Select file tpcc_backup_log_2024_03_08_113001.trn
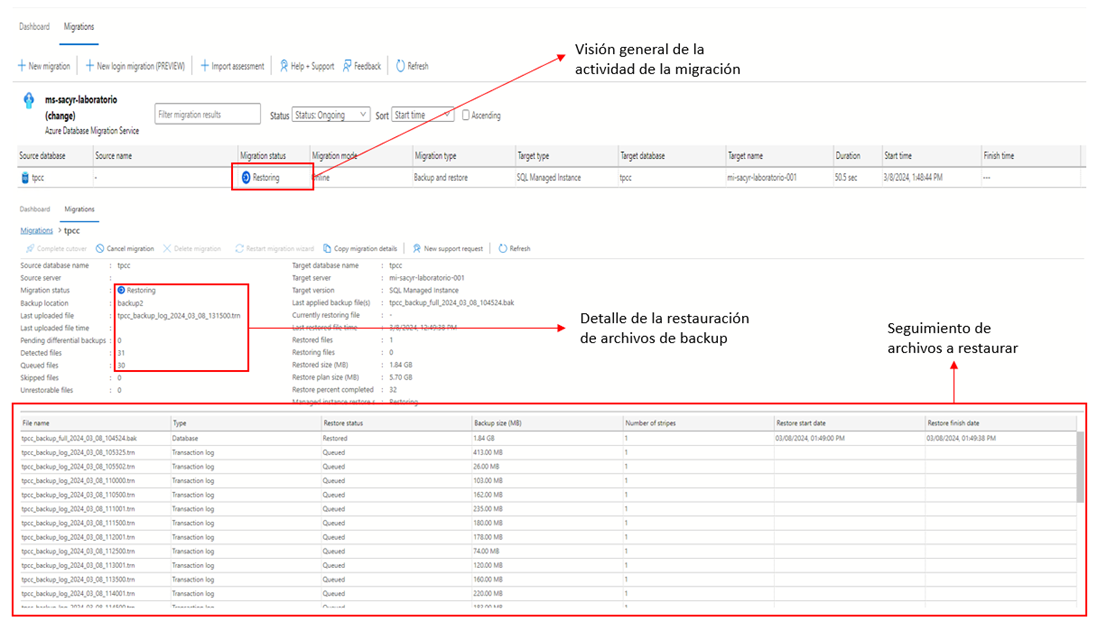1098x631 pixels. (x=78, y=565)
